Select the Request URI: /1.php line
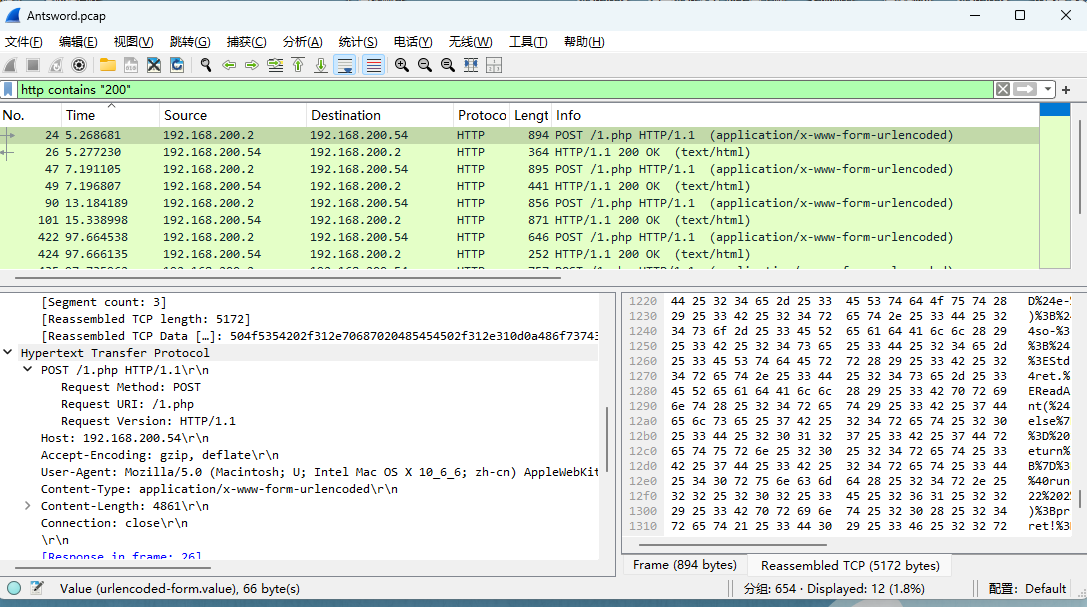The height and width of the screenshot is (607, 1087). (x=128, y=404)
